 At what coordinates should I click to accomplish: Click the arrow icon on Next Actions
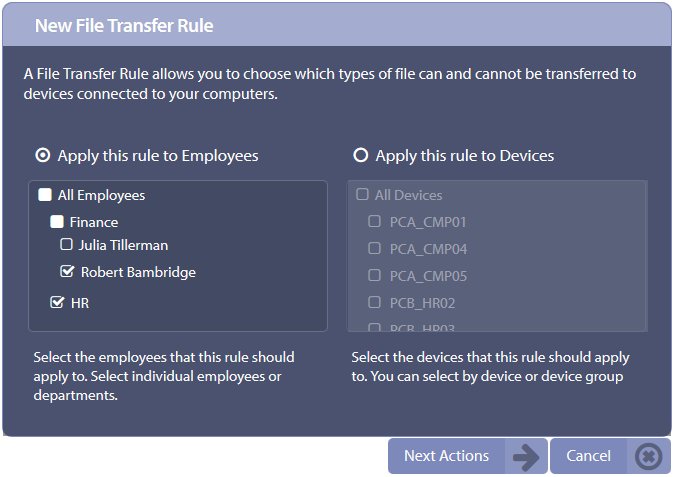pos(526,456)
